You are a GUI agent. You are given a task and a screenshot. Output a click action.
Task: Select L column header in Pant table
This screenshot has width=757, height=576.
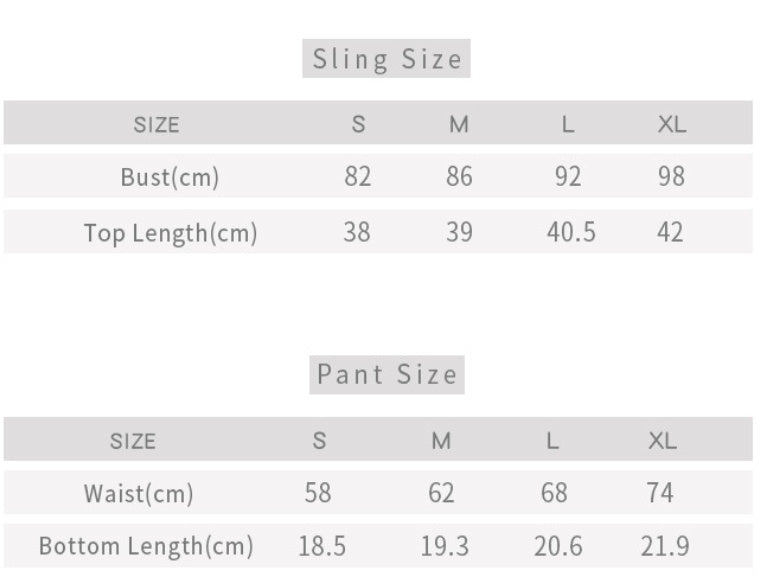click(553, 441)
